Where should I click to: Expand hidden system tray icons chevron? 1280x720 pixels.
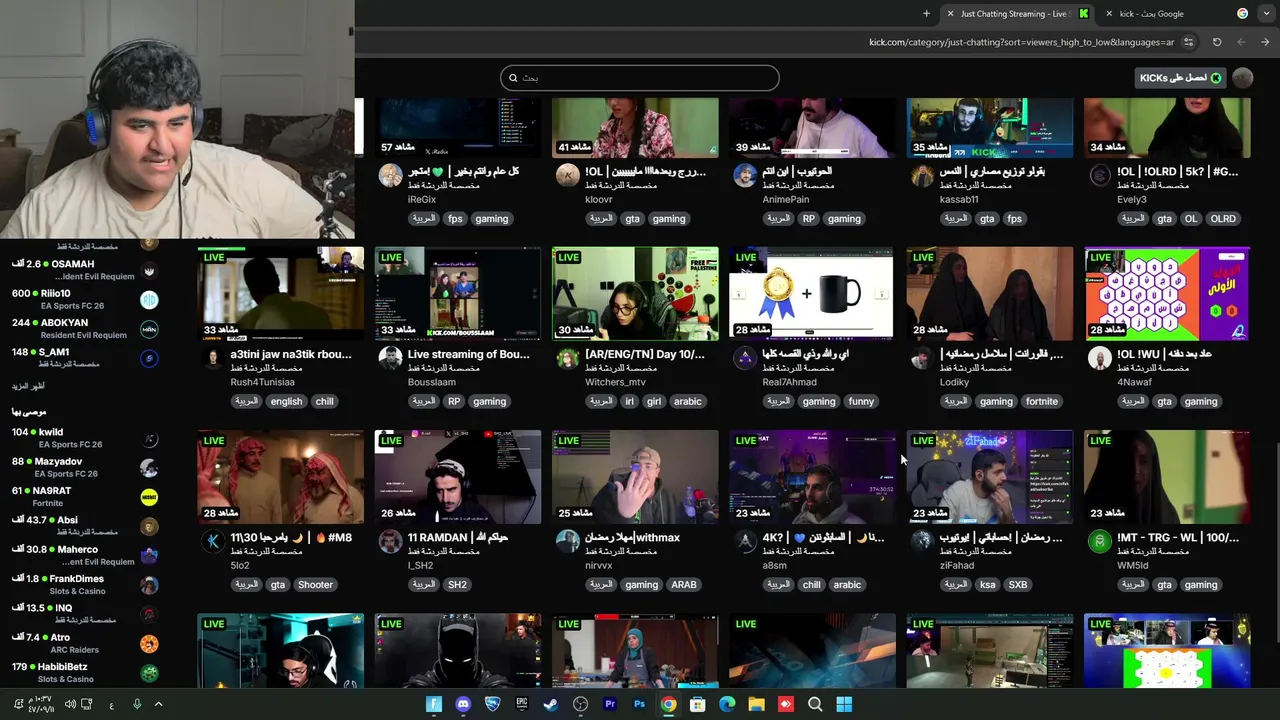pyautogui.click(x=158, y=704)
